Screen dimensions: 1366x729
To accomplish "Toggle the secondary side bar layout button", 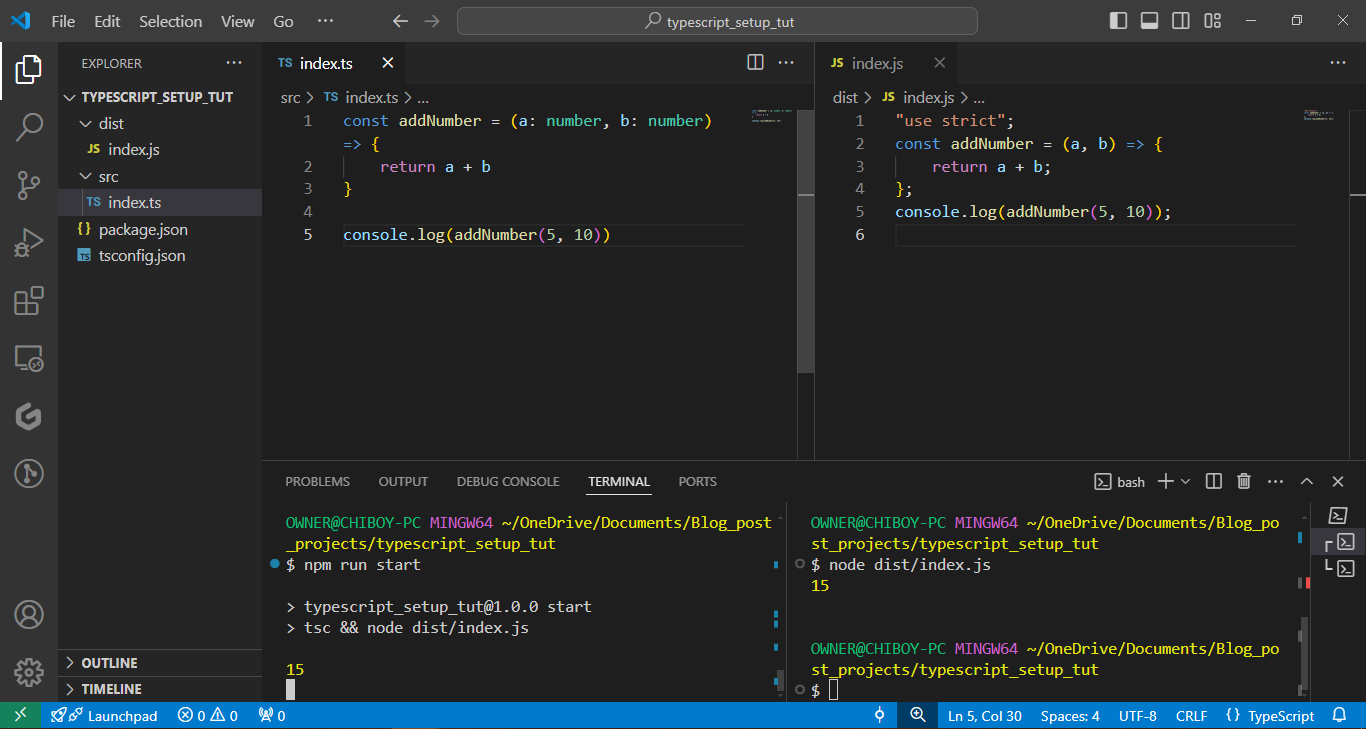I will pos(1180,21).
